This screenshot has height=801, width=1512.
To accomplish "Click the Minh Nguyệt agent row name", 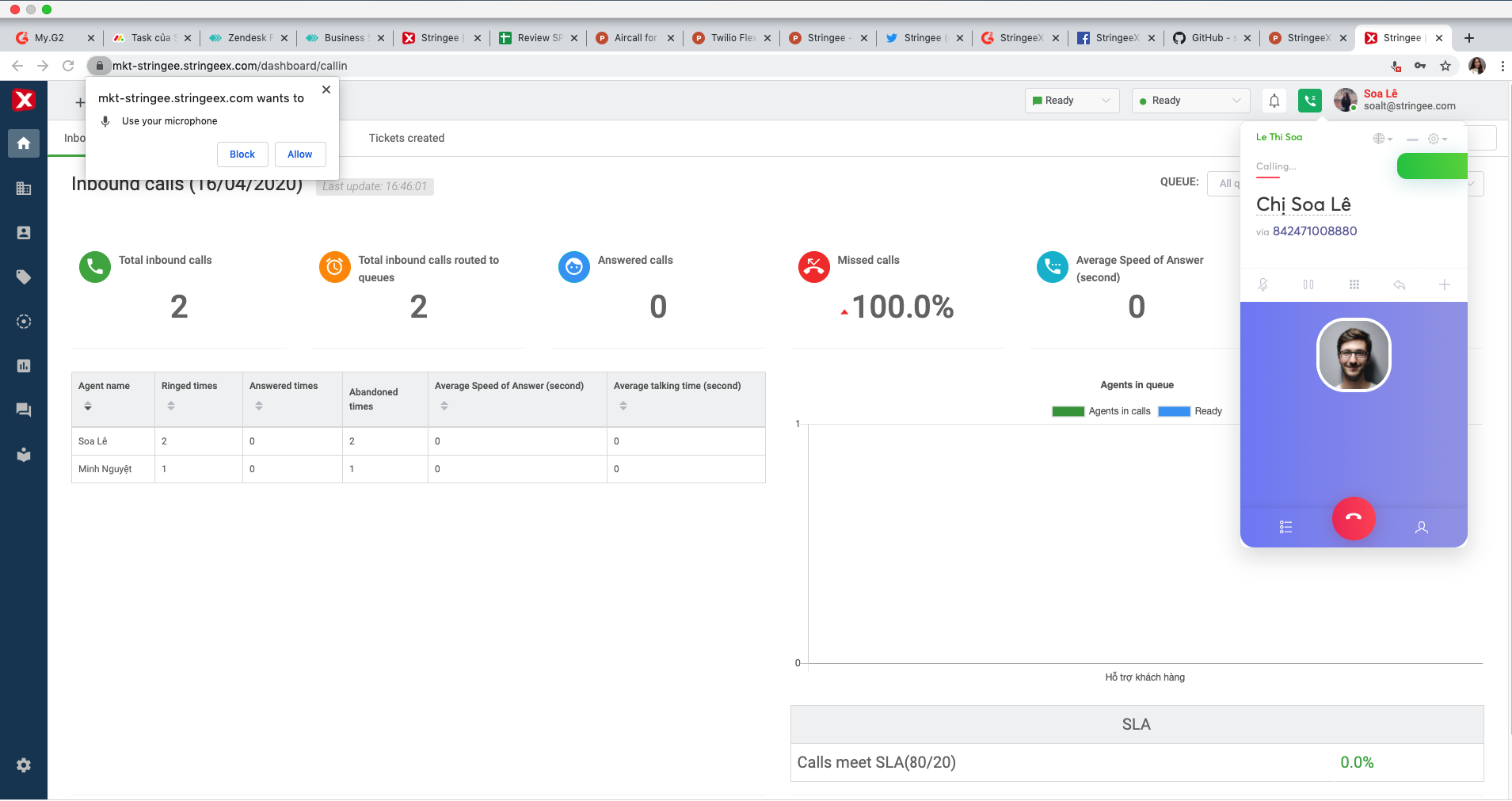I will click(105, 469).
